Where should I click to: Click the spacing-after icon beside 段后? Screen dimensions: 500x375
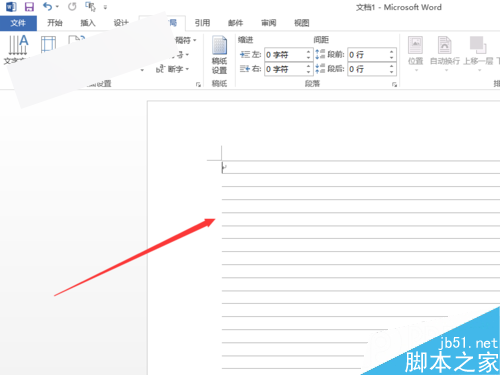[x=320, y=69]
